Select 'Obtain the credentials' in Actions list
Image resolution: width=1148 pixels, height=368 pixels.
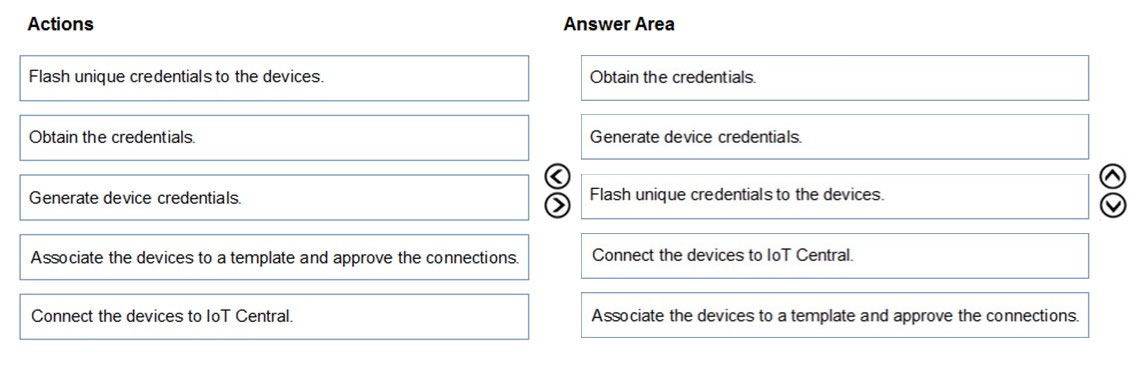pos(274,138)
